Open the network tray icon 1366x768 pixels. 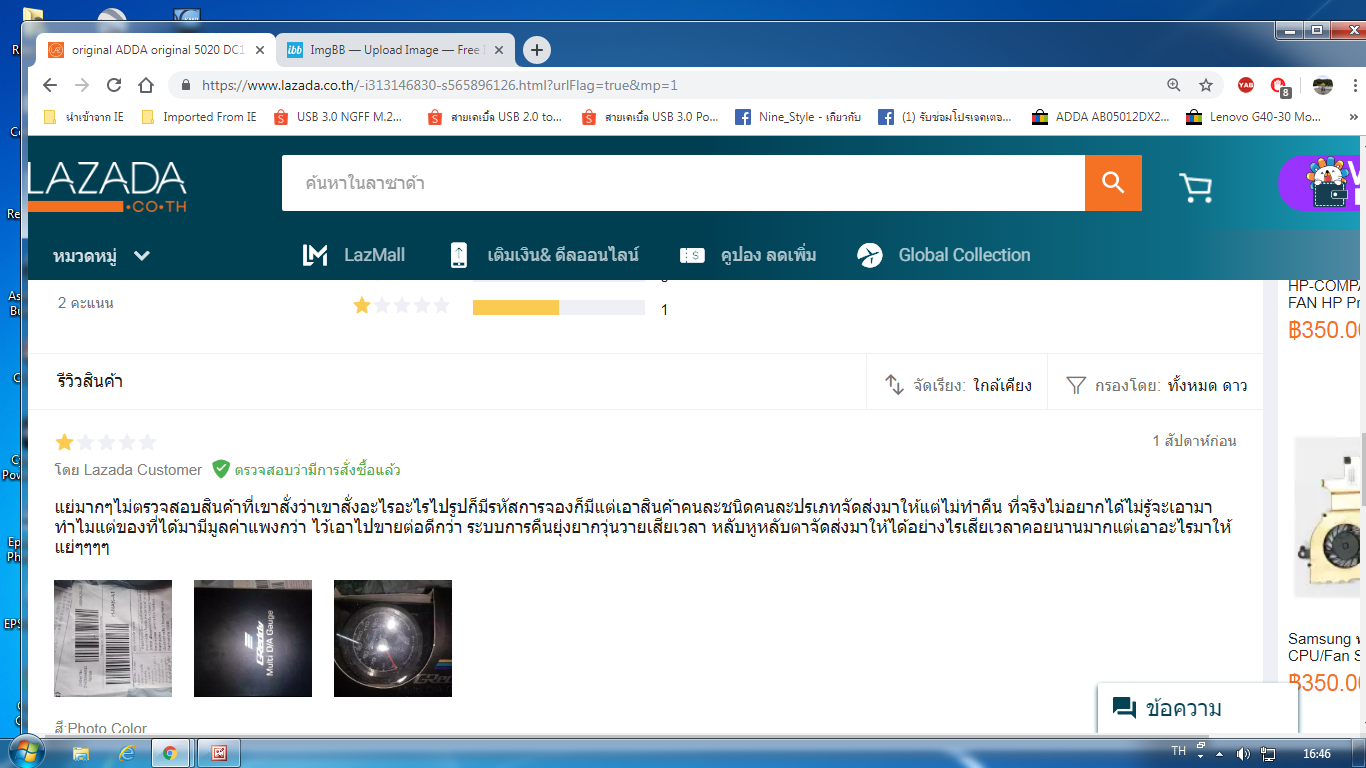coord(1268,753)
